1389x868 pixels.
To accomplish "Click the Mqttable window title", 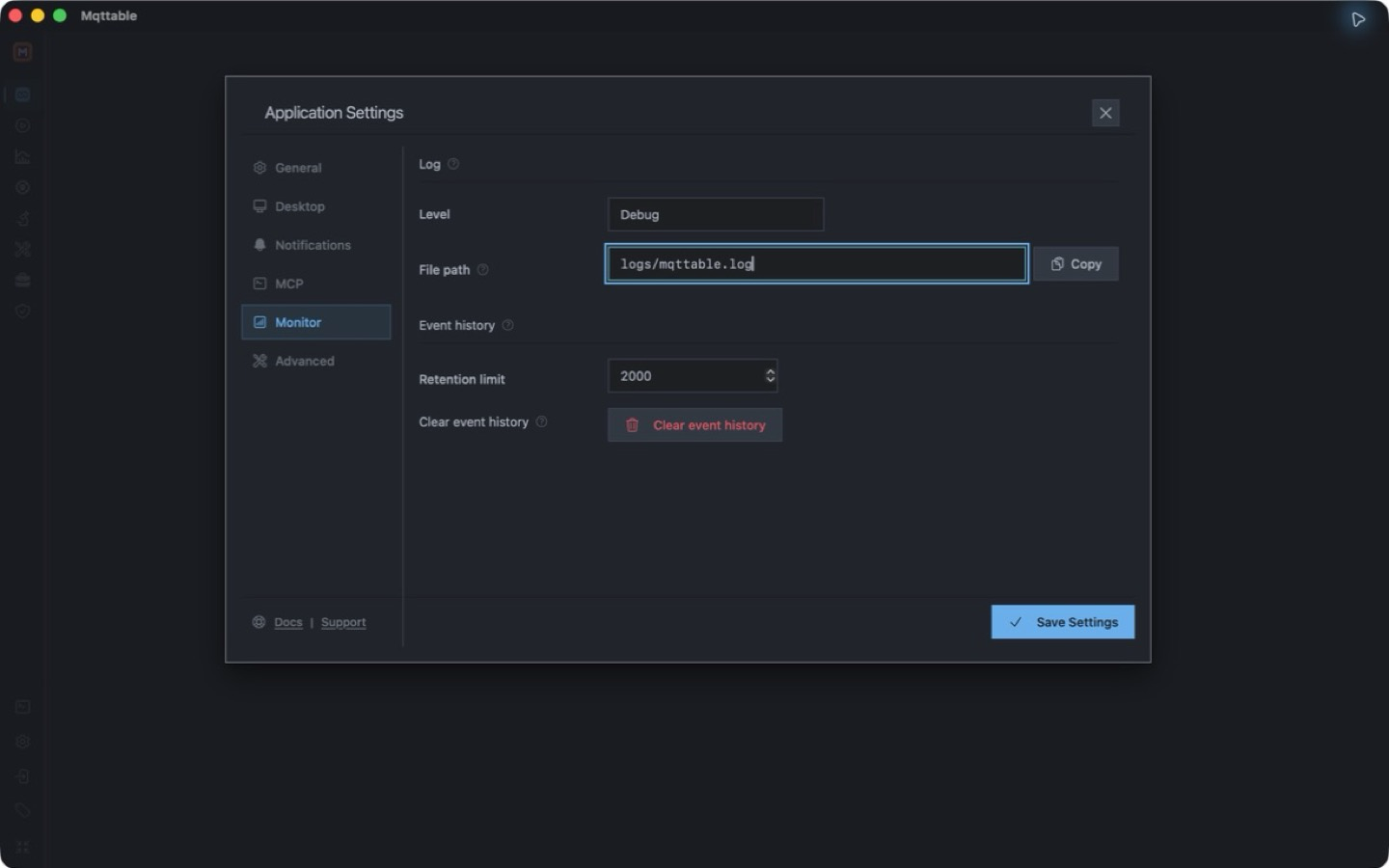I will tap(109, 15).
